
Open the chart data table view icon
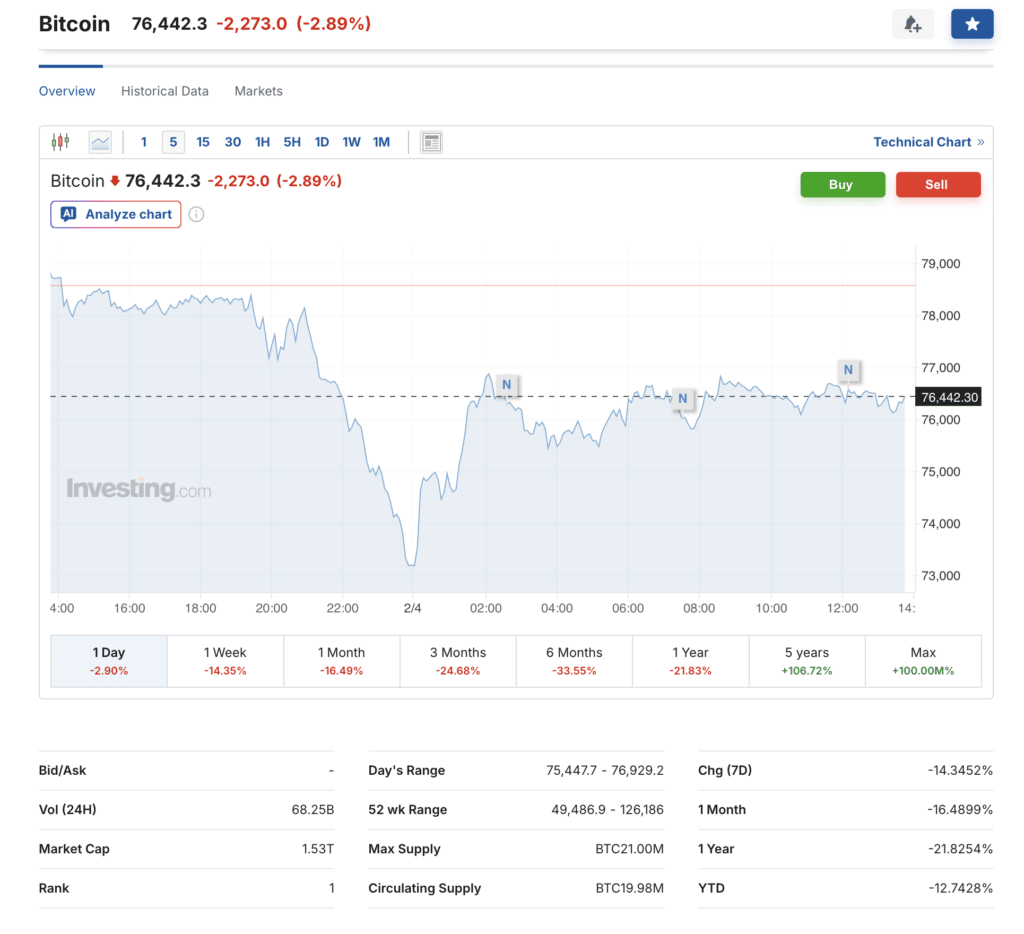pyautogui.click(x=431, y=142)
